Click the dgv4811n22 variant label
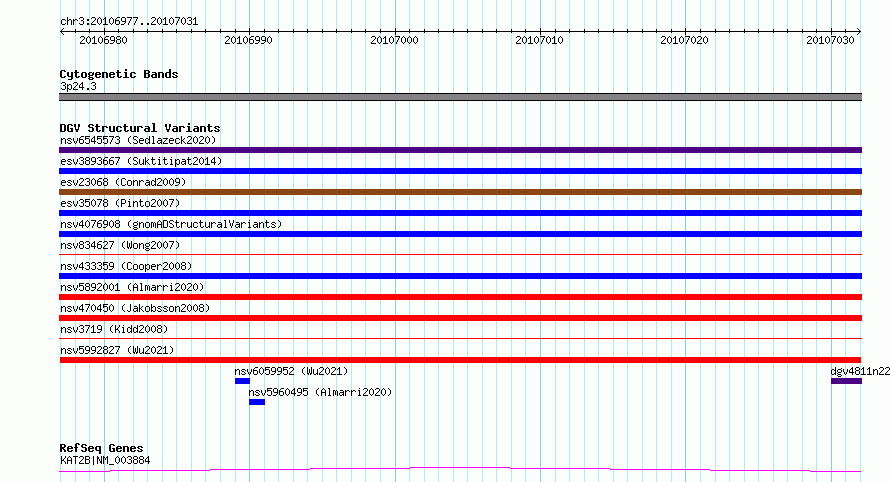This screenshot has width=890, height=482. pyautogui.click(x=860, y=371)
